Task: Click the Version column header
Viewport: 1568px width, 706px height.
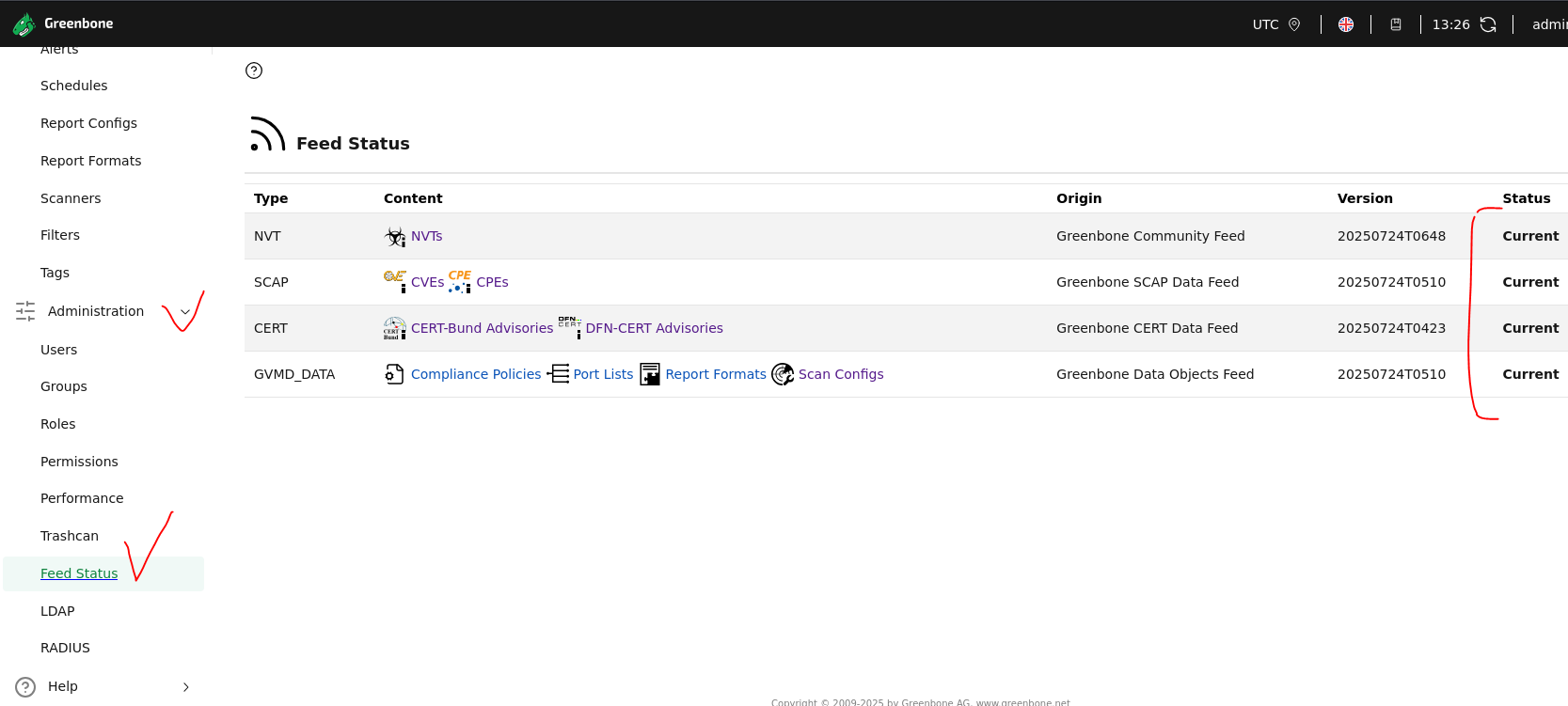Action: tap(1365, 198)
